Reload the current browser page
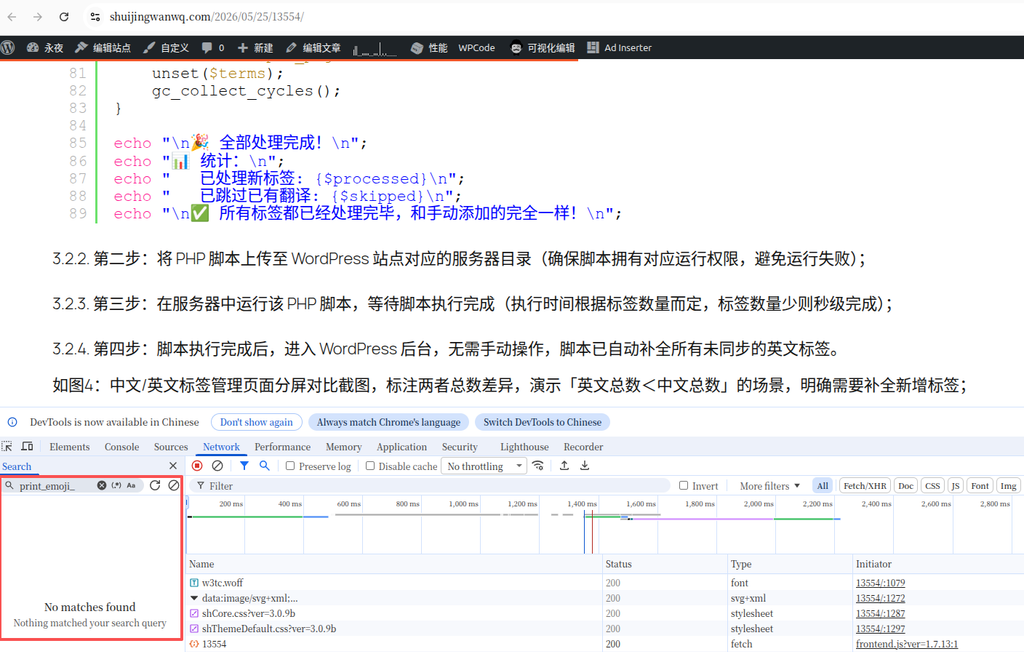 click(63, 17)
